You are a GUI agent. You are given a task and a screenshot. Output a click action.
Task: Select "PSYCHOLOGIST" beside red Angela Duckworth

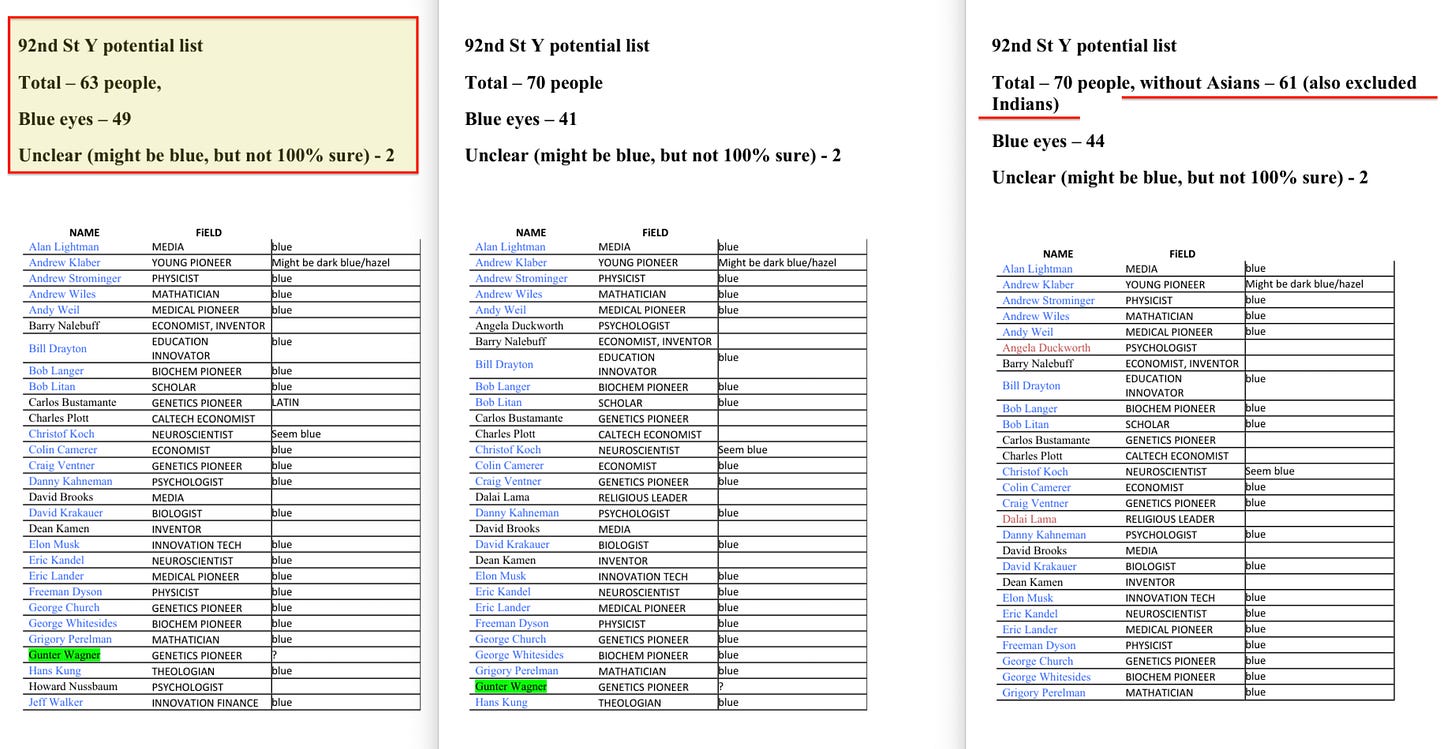pos(1161,349)
